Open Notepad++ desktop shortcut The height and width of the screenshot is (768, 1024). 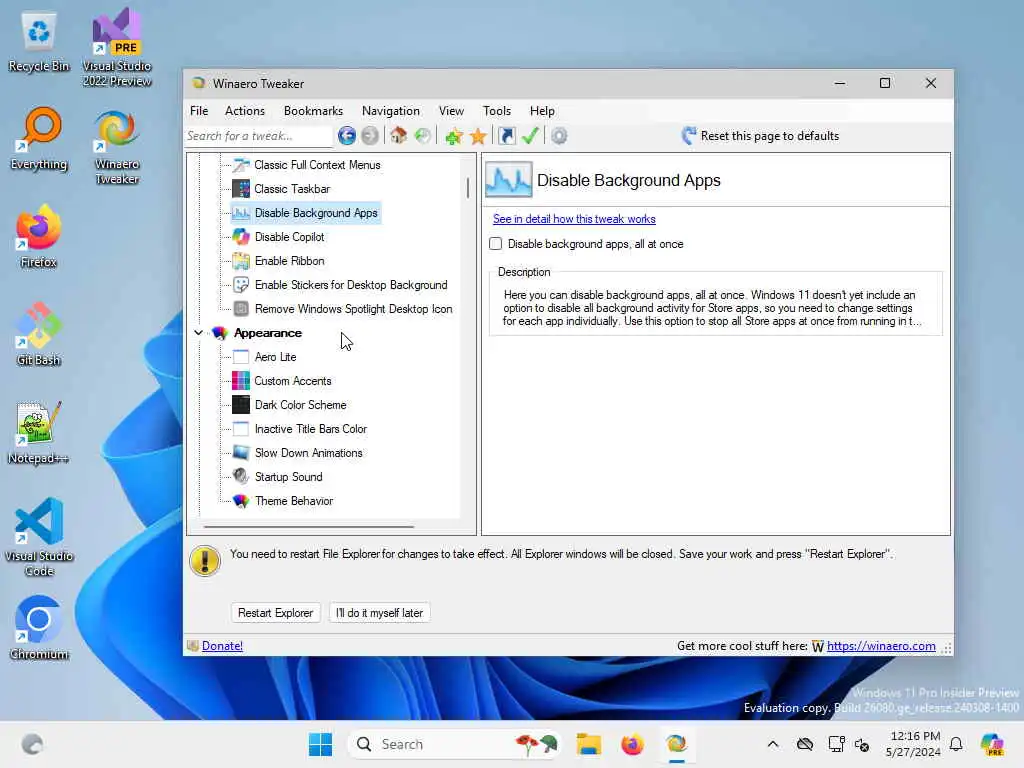tap(39, 432)
